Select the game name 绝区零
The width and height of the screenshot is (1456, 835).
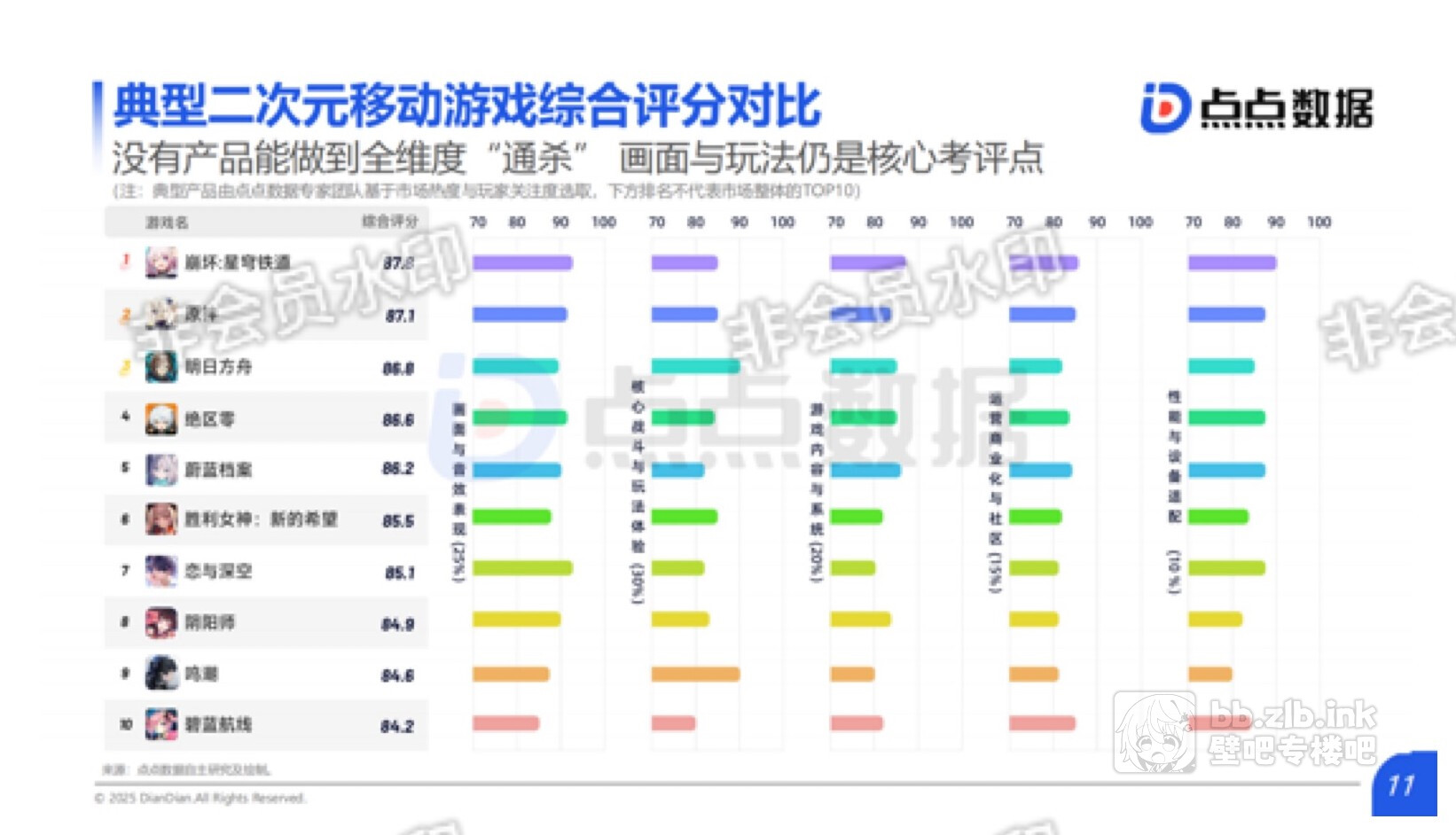[x=209, y=418]
